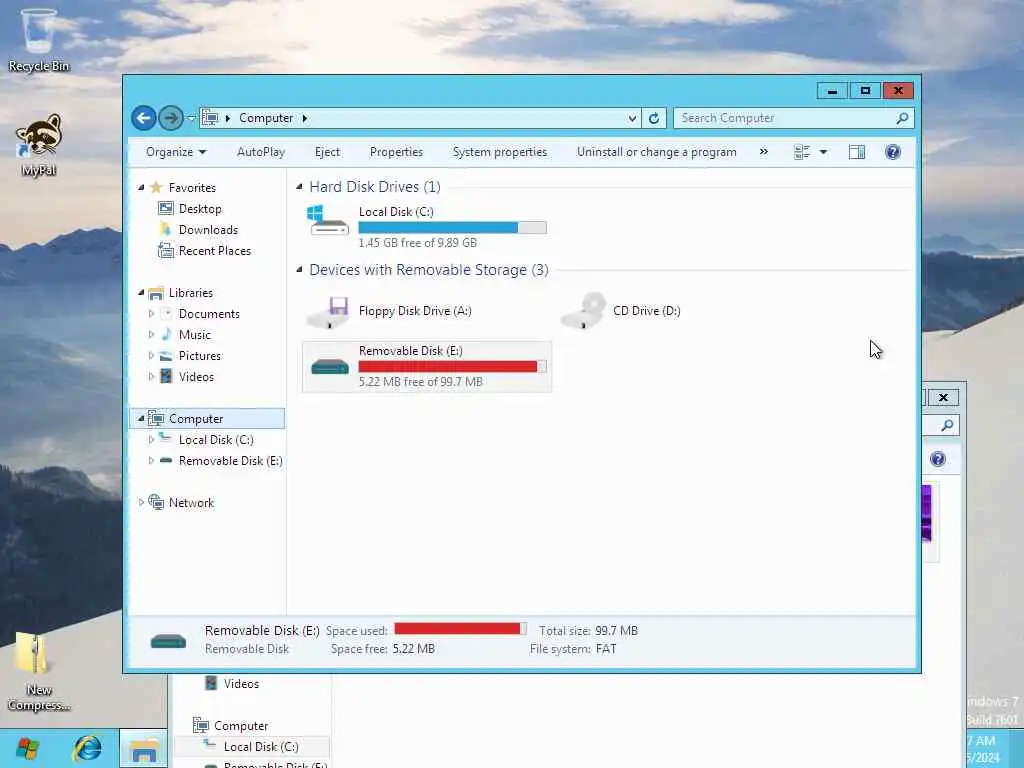Open the Organize menu
The width and height of the screenshot is (1024, 768).
[176, 152]
